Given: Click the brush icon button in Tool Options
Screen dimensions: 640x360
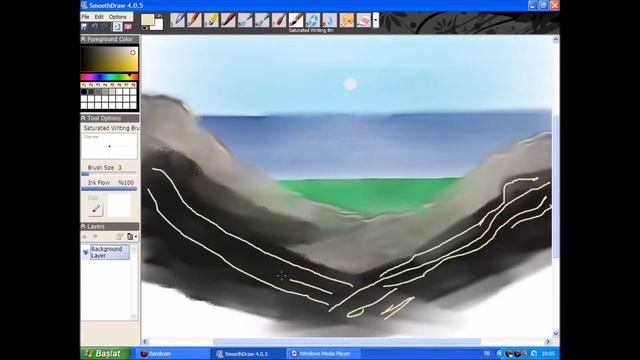Looking at the screenshot, I should click(96, 209).
